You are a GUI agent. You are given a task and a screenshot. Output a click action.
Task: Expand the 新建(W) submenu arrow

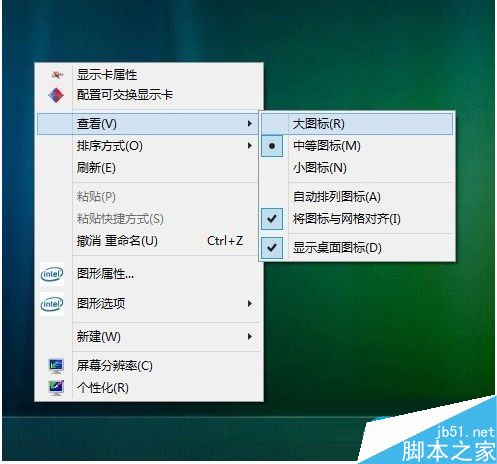(250, 337)
